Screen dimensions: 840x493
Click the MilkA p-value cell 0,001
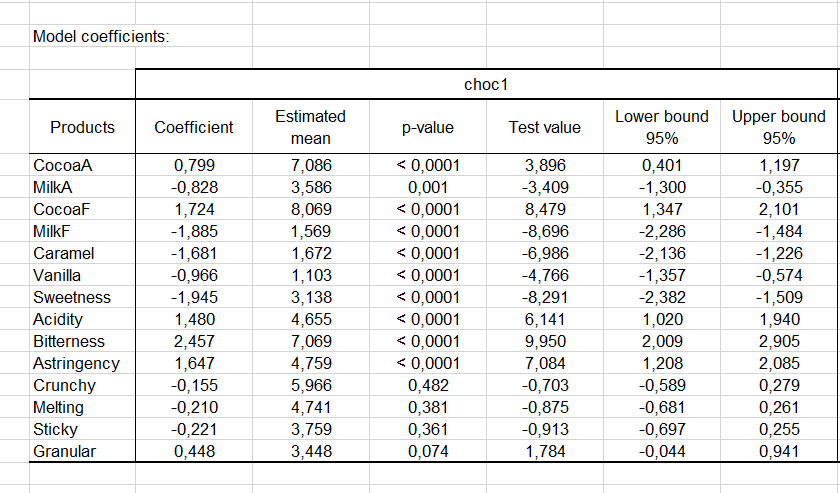(427, 187)
